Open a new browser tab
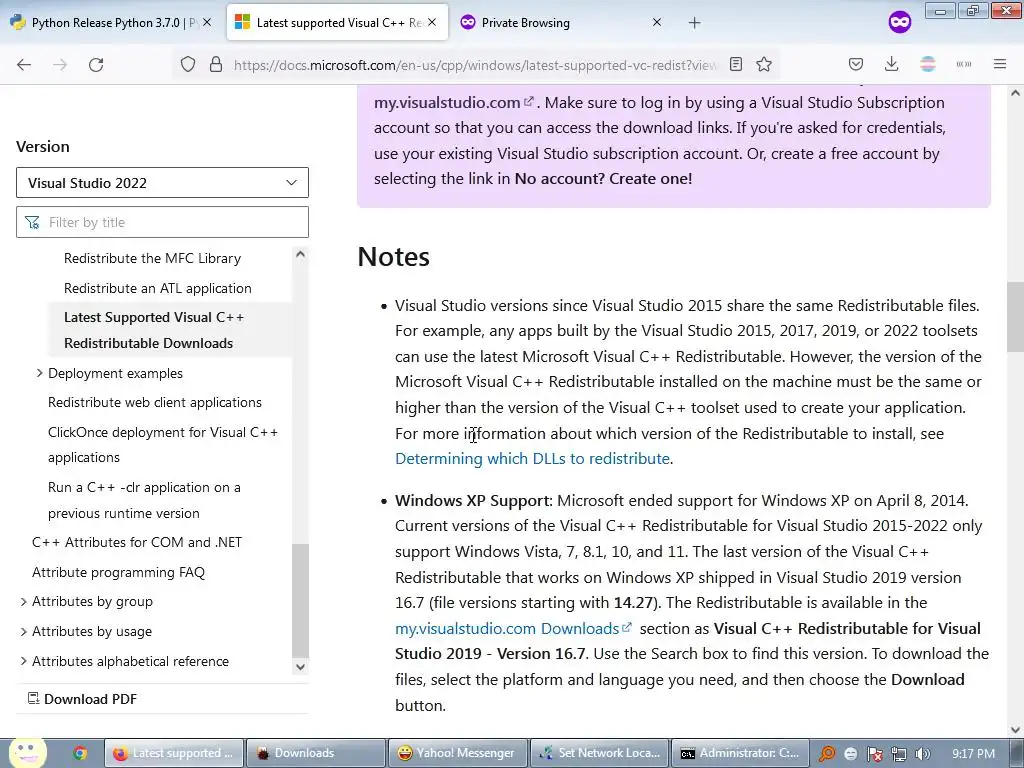The image size is (1024, 768). (x=694, y=23)
